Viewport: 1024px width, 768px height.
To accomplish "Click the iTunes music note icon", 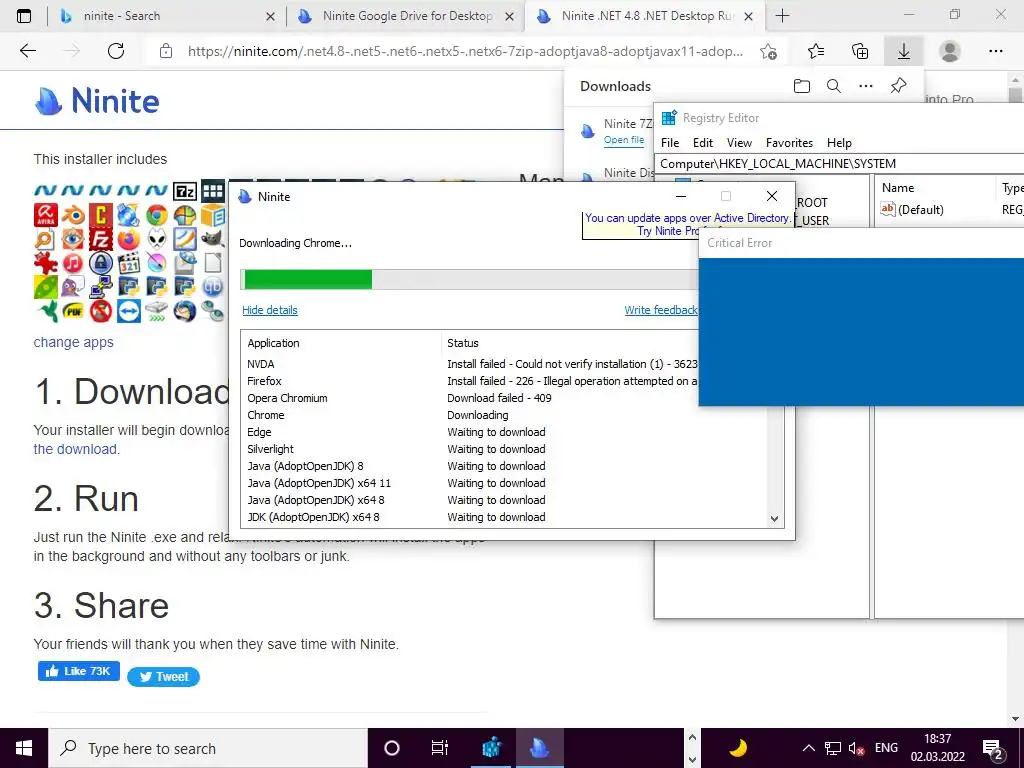I will [73, 263].
